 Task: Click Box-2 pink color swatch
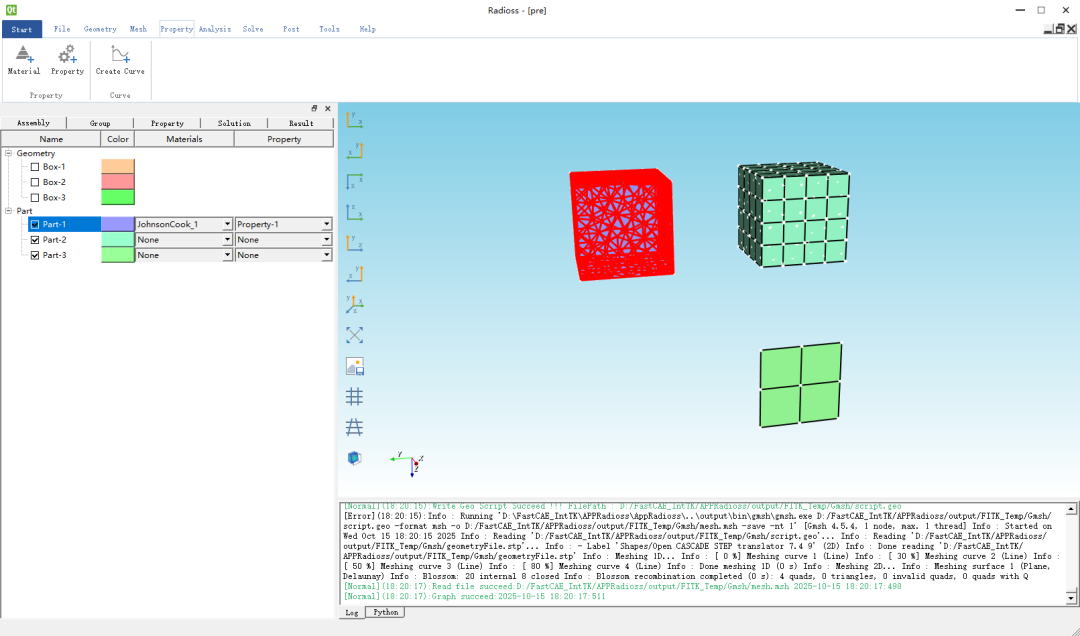[x=118, y=182]
